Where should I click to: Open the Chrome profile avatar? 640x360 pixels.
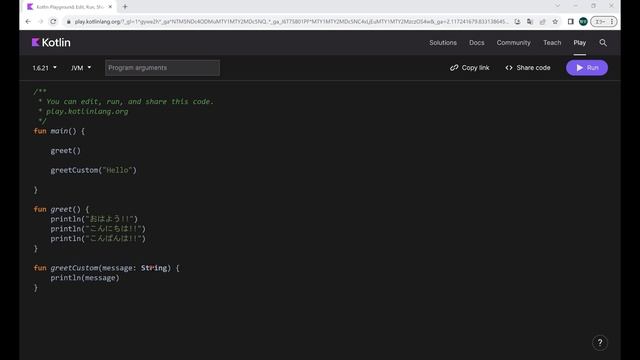coord(583,22)
